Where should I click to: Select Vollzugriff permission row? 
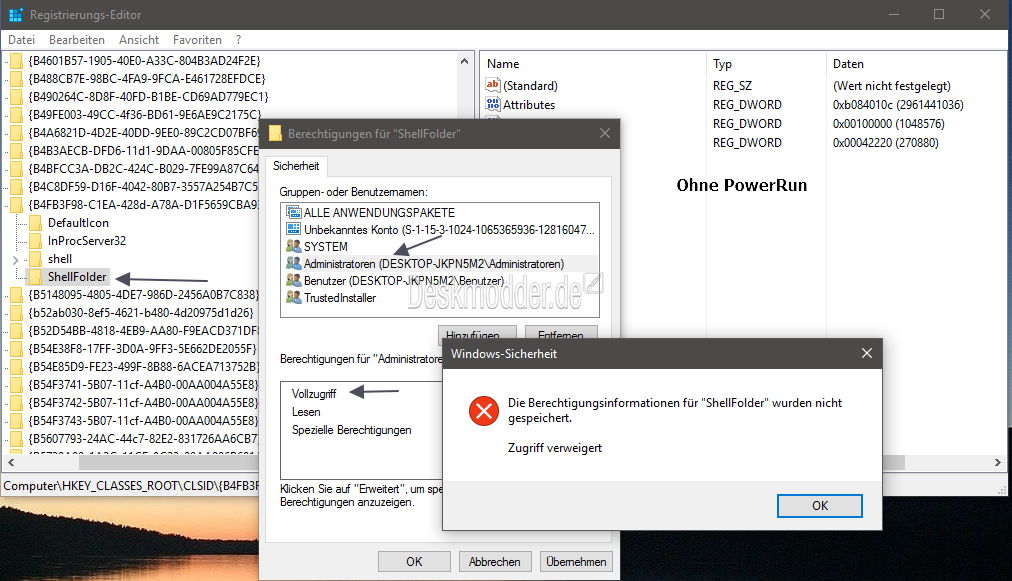(x=314, y=394)
